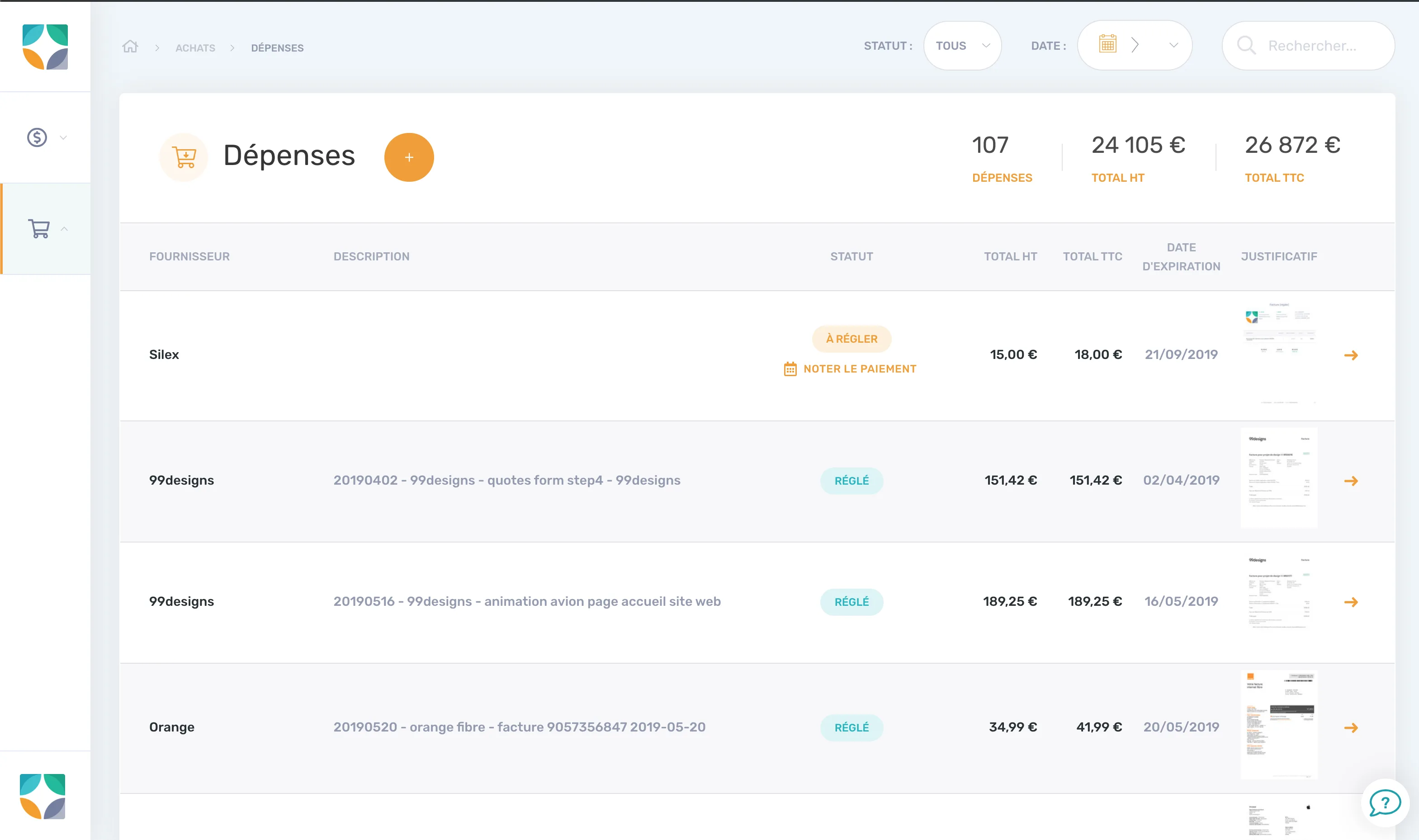Sort by TOTAL TTC column header
Image resolution: width=1419 pixels, height=840 pixels.
1092,256
